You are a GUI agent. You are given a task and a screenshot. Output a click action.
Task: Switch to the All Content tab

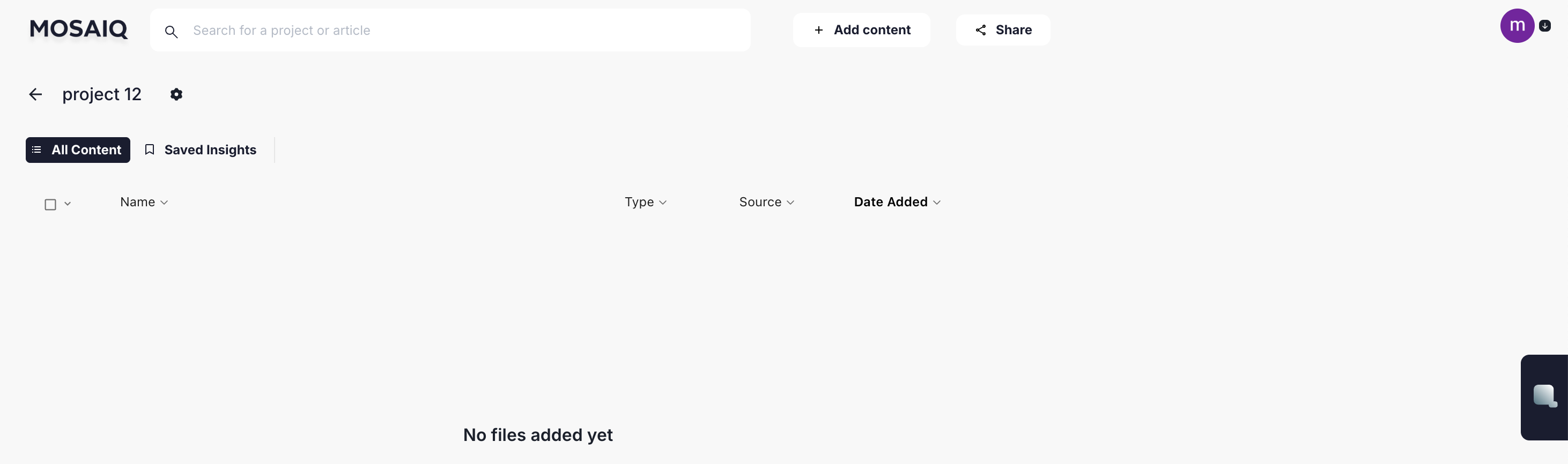(85, 149)
